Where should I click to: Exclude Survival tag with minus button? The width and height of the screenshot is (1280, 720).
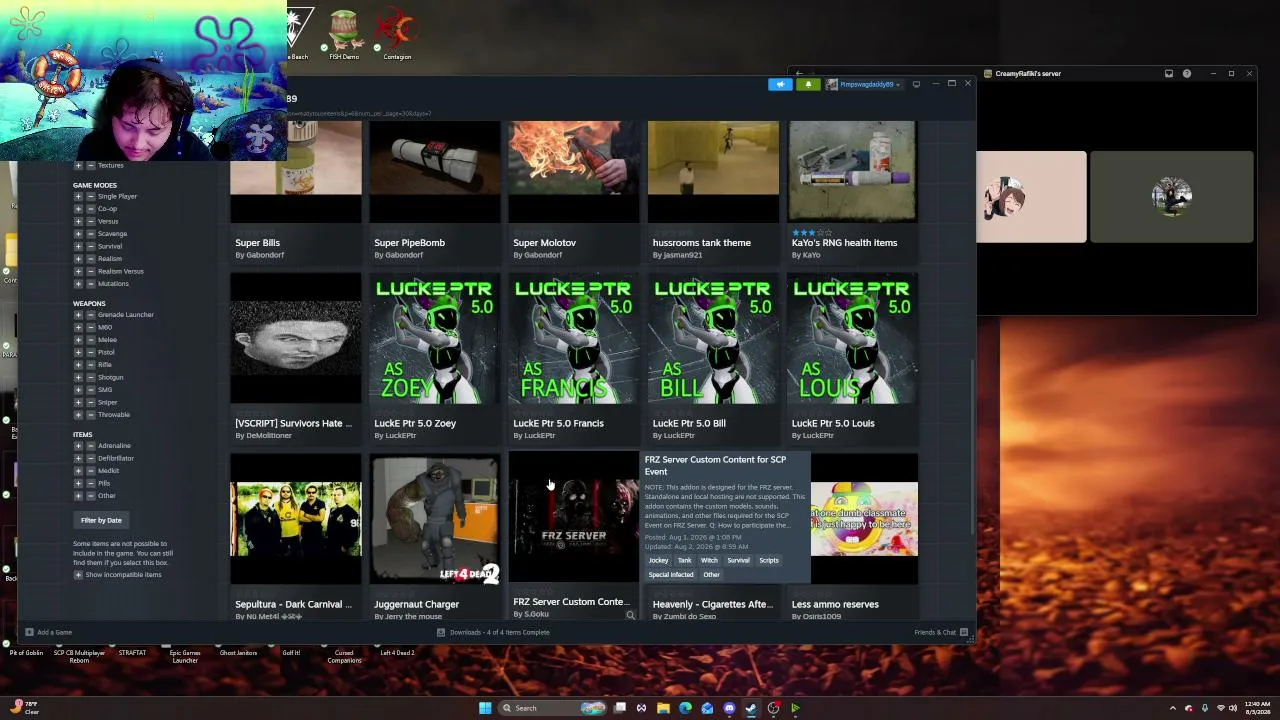click(90, 246)
